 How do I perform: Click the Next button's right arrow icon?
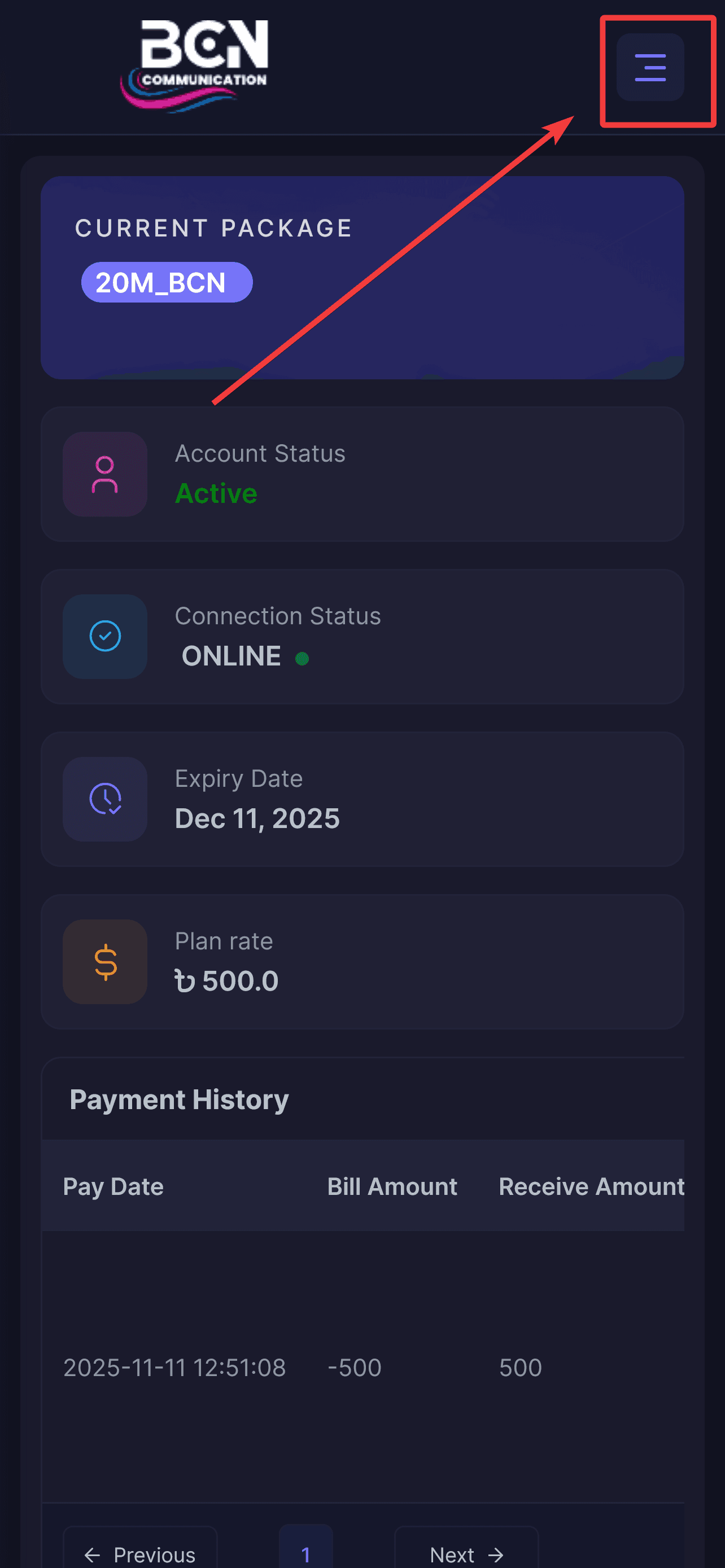496,1555
